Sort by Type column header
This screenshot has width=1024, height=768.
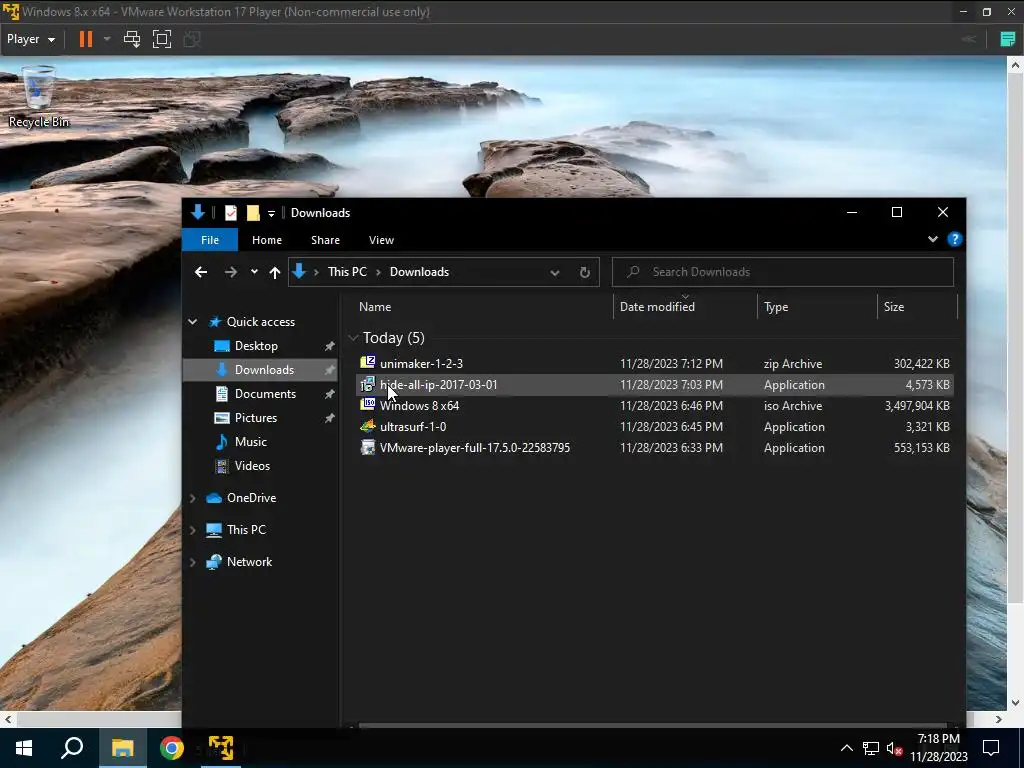(776, 307)
